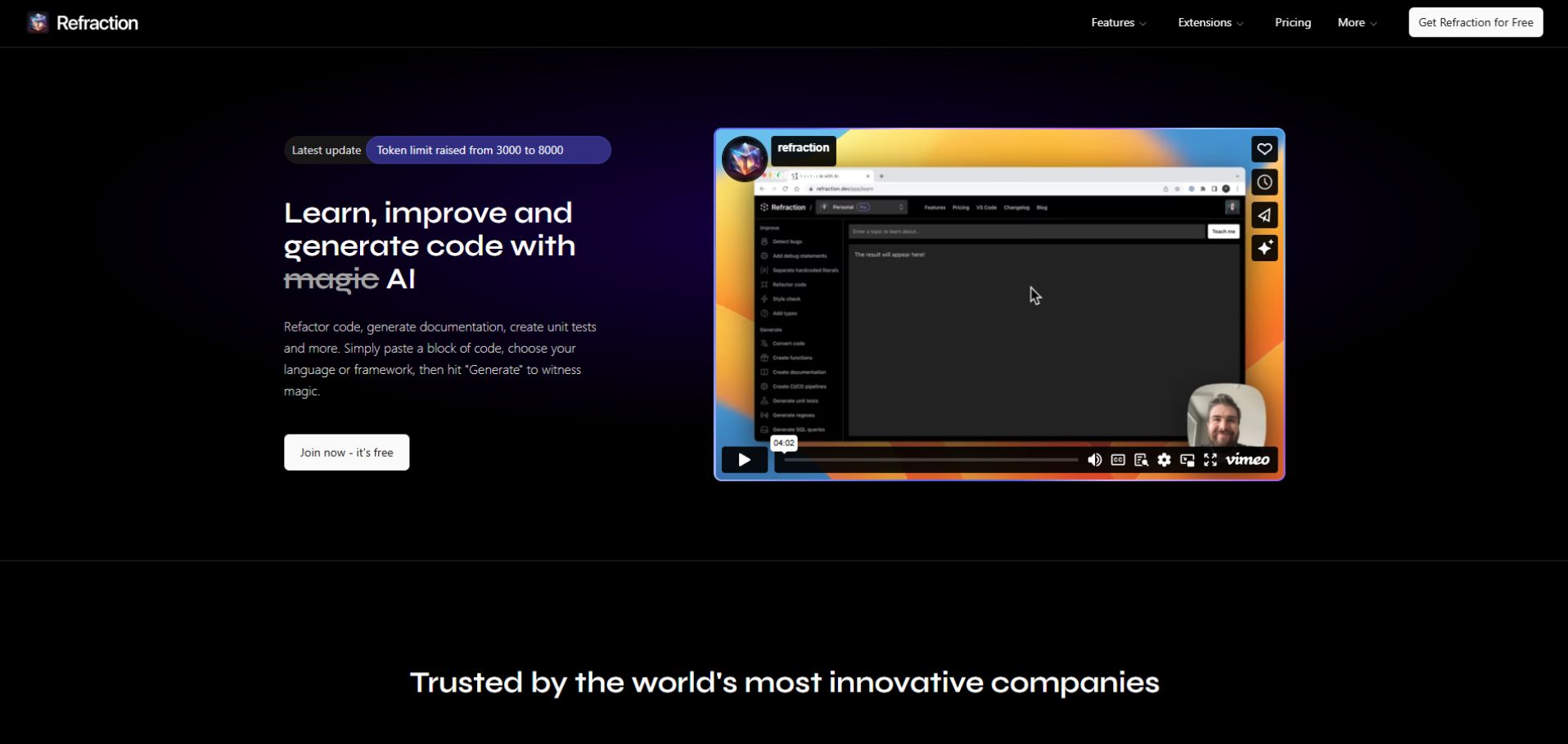Image resolution: width=1568 pixels, height=744 pixels.
Task: Click the Trusted by companies heading
Action: click(784, 683)
